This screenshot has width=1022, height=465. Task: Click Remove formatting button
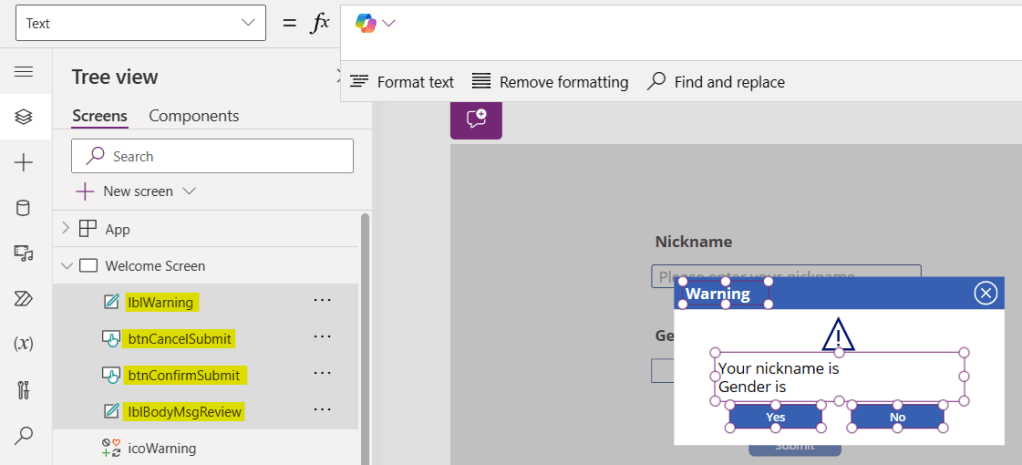tap(550, 82)
